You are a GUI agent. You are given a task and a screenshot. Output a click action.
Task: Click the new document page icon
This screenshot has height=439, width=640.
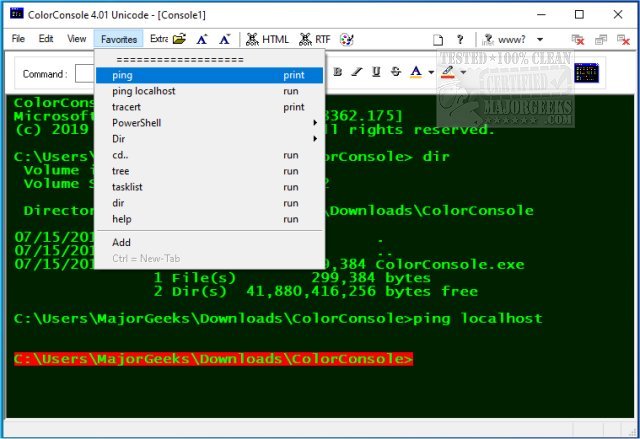[x=438, y=40]
